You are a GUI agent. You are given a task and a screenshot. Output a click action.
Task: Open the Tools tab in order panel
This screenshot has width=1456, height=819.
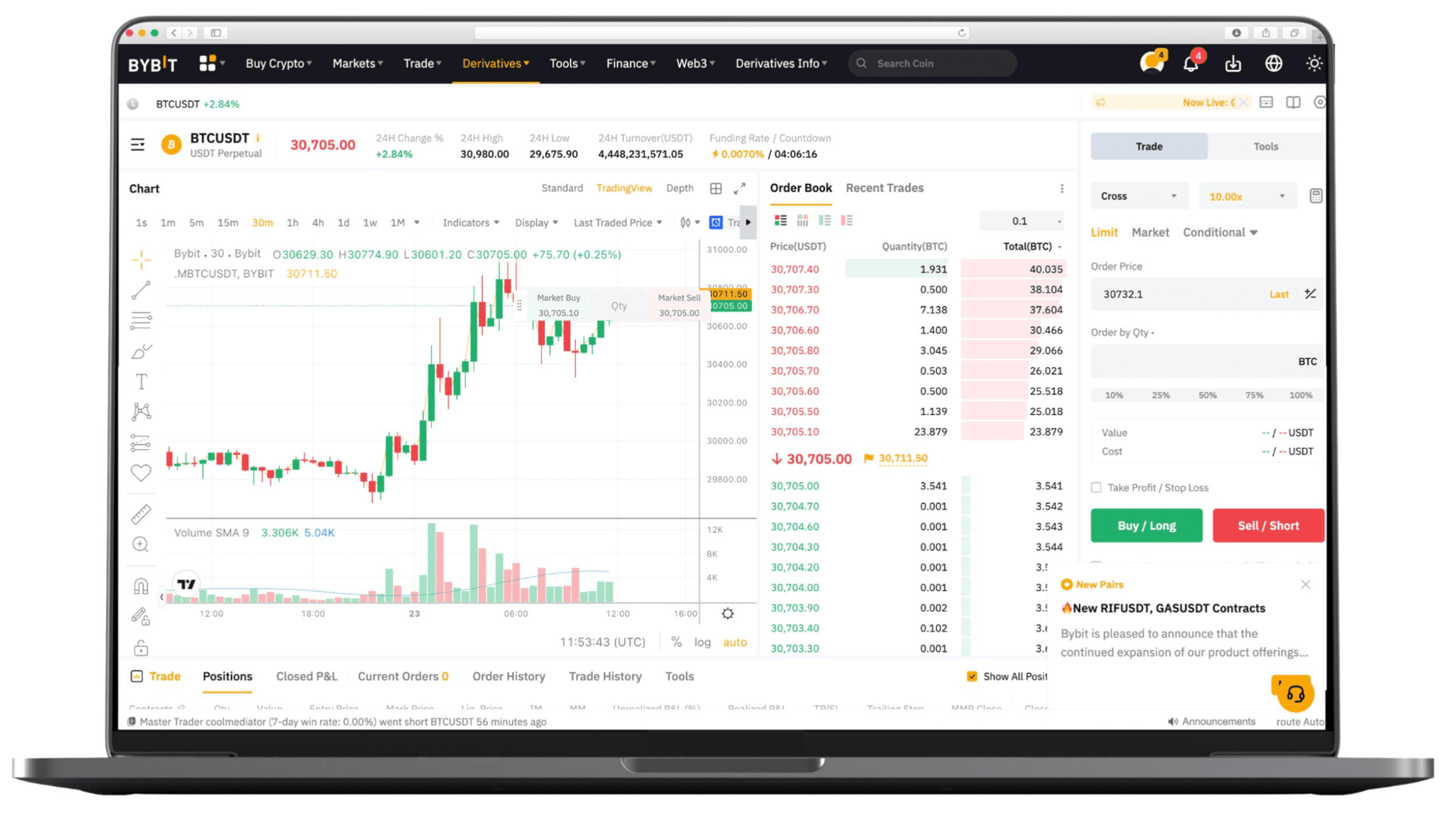click(1265, 146)
